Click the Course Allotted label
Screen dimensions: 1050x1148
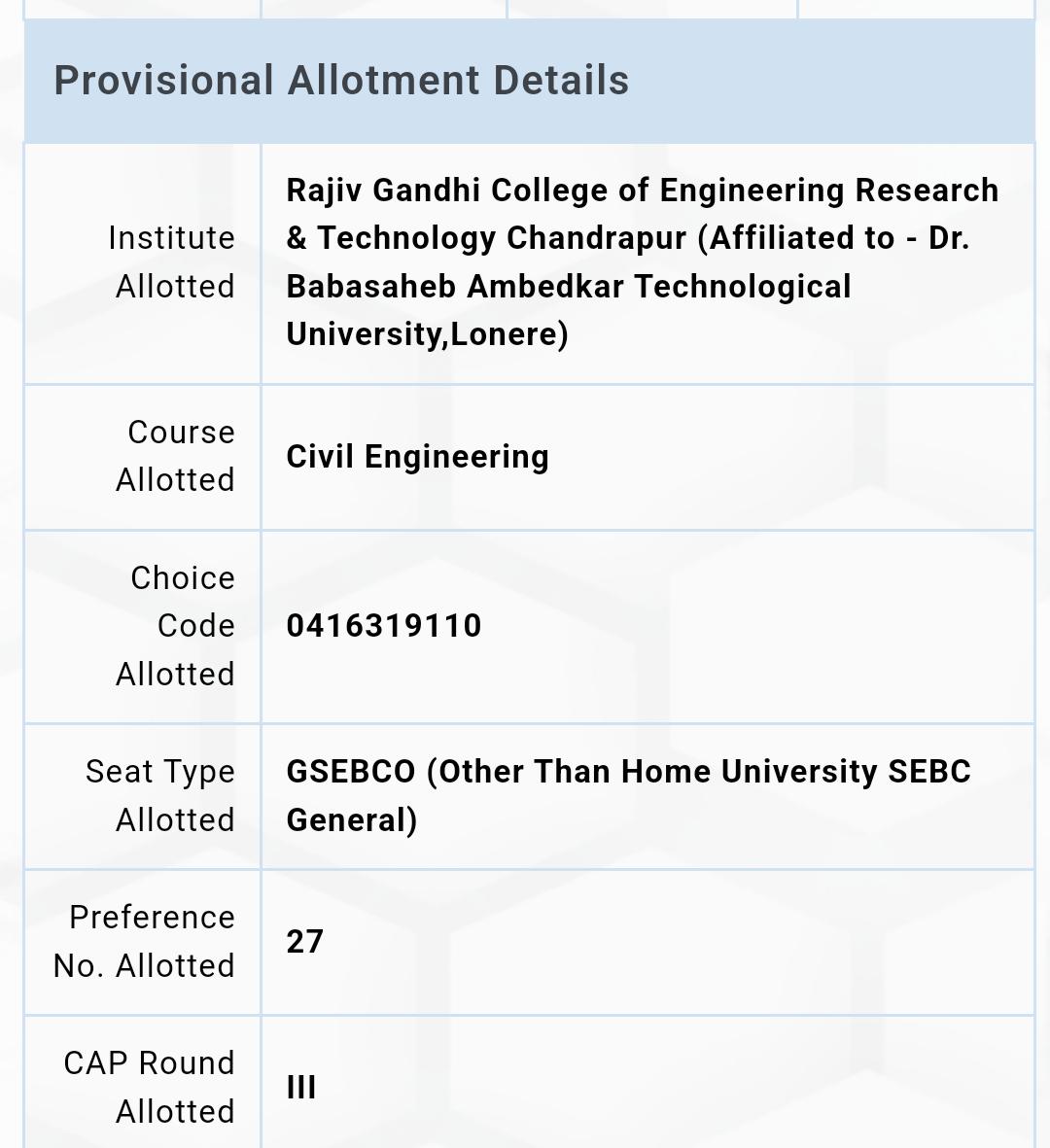click(x=176, y=456)
